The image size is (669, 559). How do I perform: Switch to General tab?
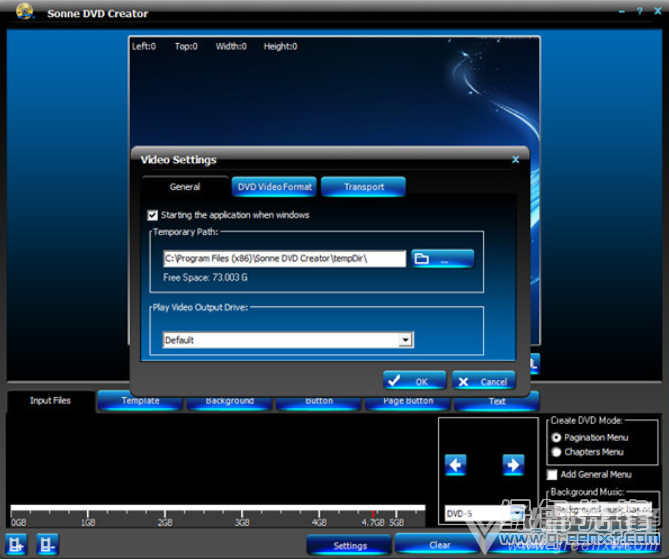coord(185,187)
